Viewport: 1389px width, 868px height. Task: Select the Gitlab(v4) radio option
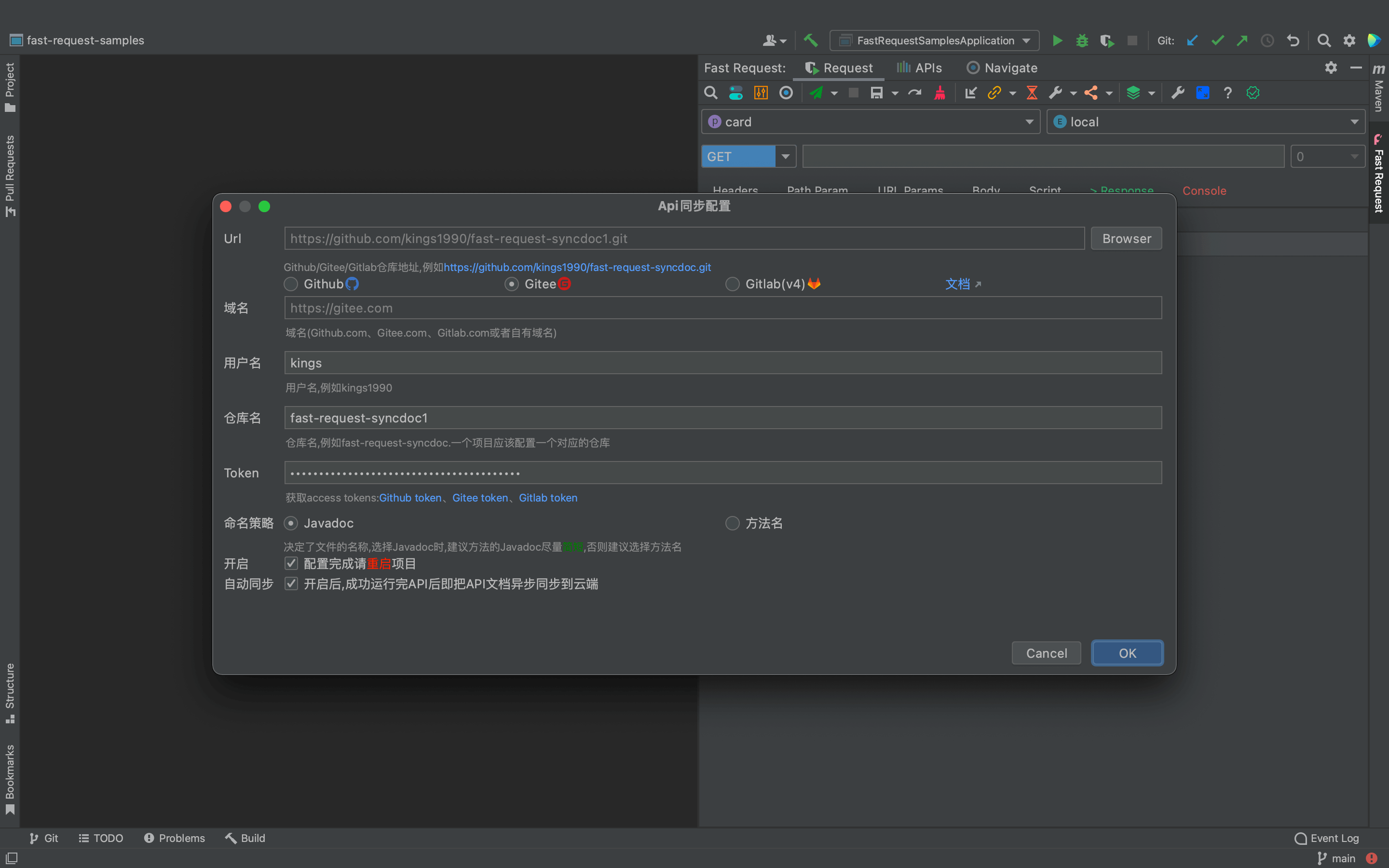733,284
